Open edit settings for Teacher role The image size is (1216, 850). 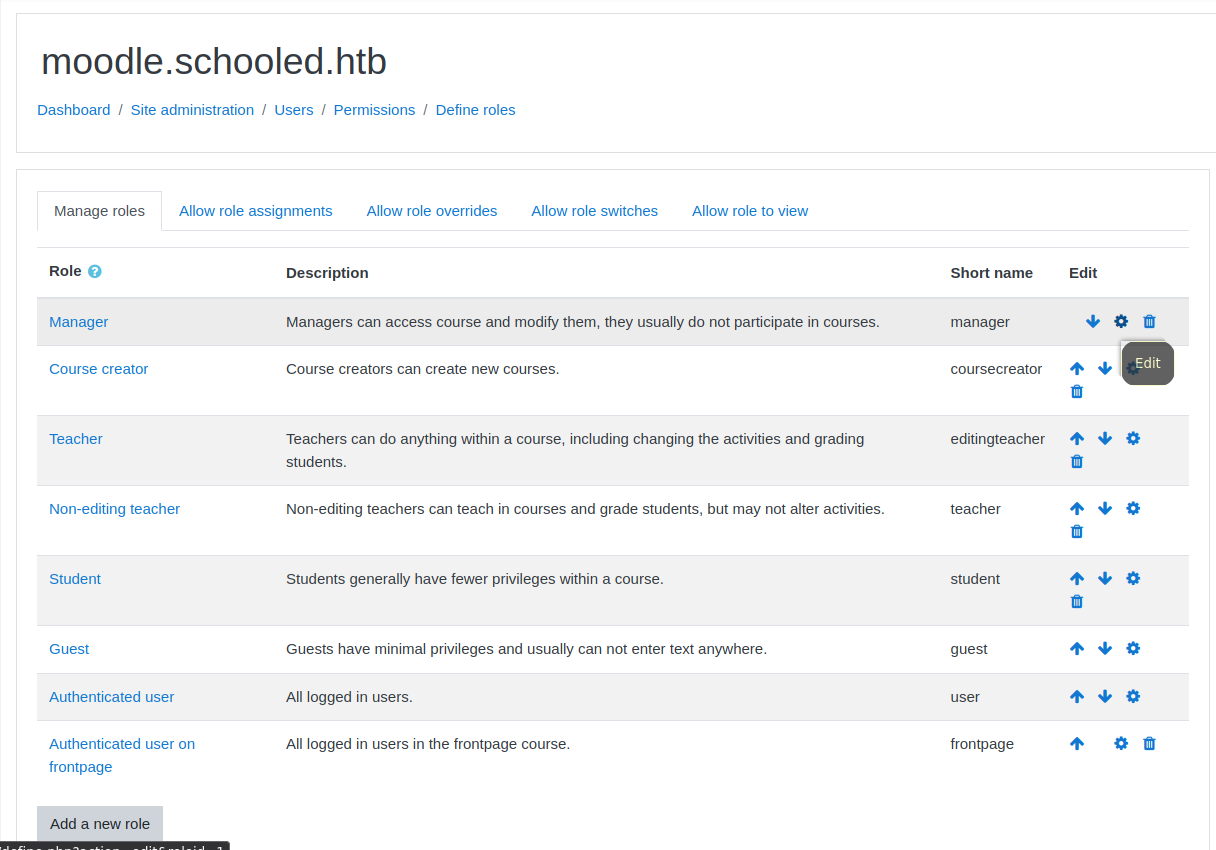point(1133,439)
